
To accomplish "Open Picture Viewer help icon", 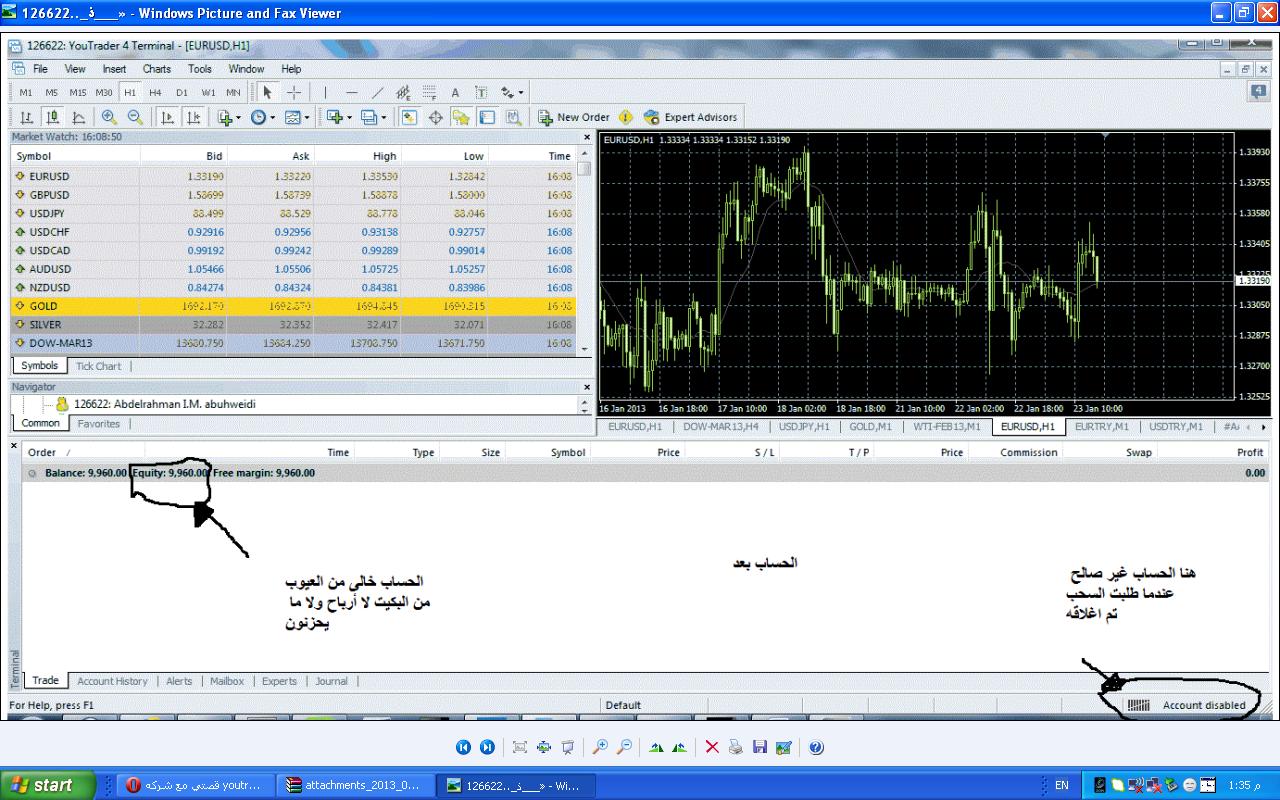I will coord(816,747).
